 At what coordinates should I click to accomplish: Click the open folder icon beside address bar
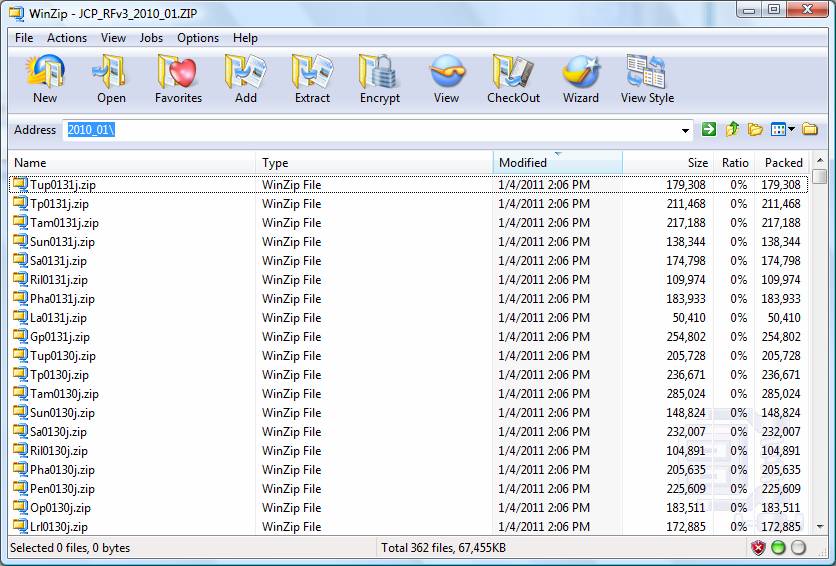click(755, 130)
